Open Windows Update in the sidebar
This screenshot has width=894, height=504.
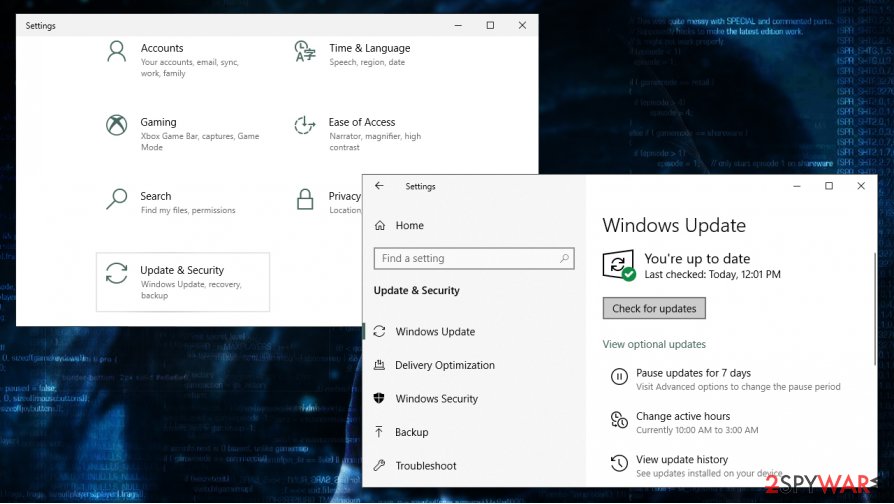[x=435, y=331]
